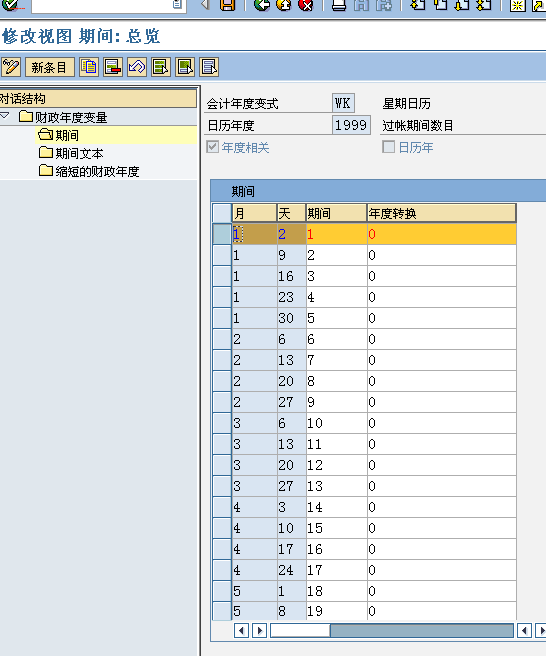Click the copy-as icon next to 新条目
Image resolution: width=554 pixels, height=656 pixels.
[89, 67]
